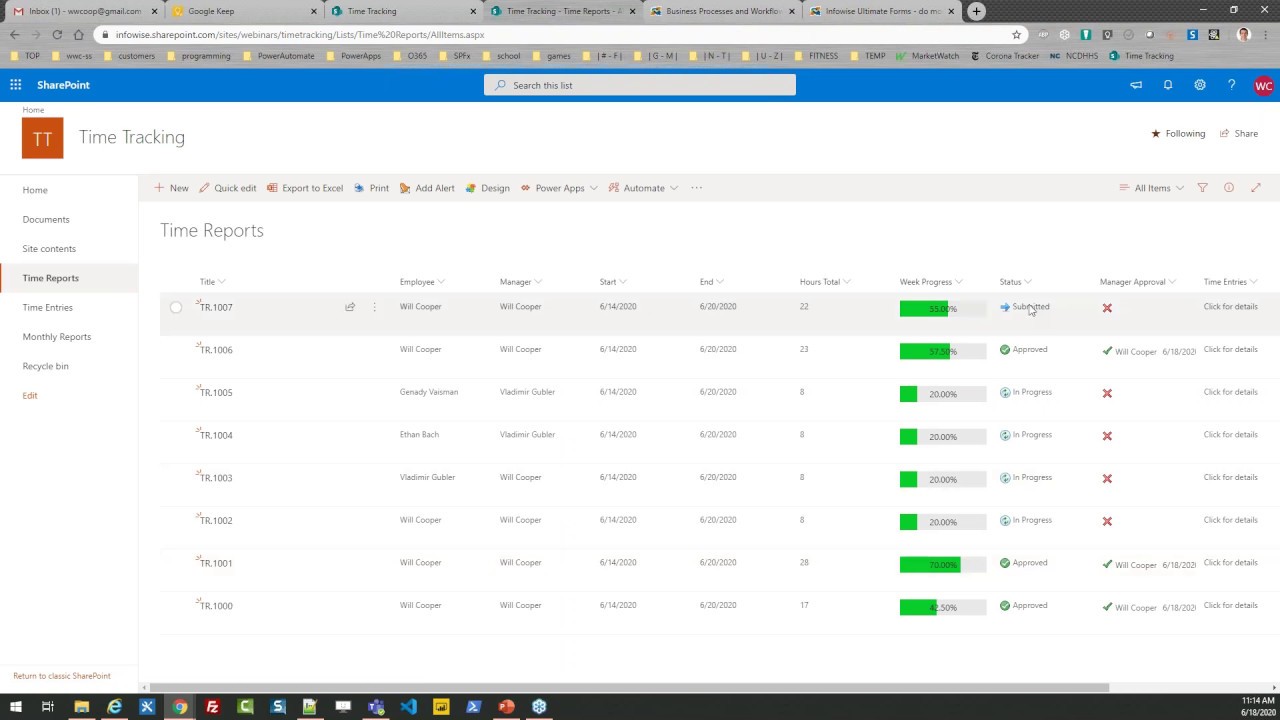This screenshot has height=720, width=1280.
Task: Click the megaphone icon in header
Action: [1136, 85]
